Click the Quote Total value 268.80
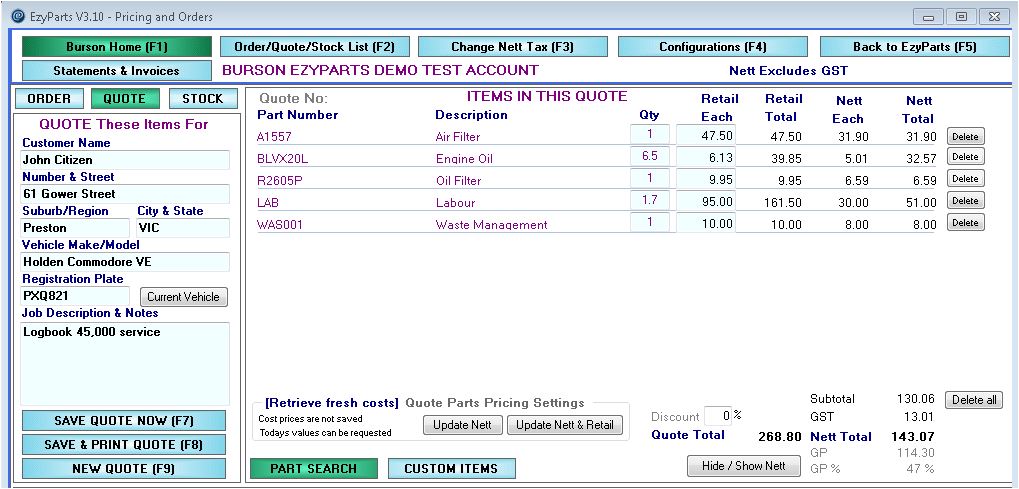Viewport: 1019px width, 489px height. pyautogui.click(x=780, y=438)
